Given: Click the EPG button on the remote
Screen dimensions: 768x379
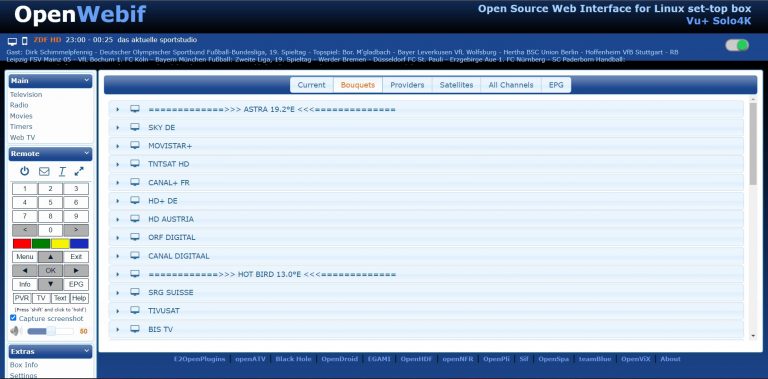Looking at the screenshot, I should (x=76, y=284).
